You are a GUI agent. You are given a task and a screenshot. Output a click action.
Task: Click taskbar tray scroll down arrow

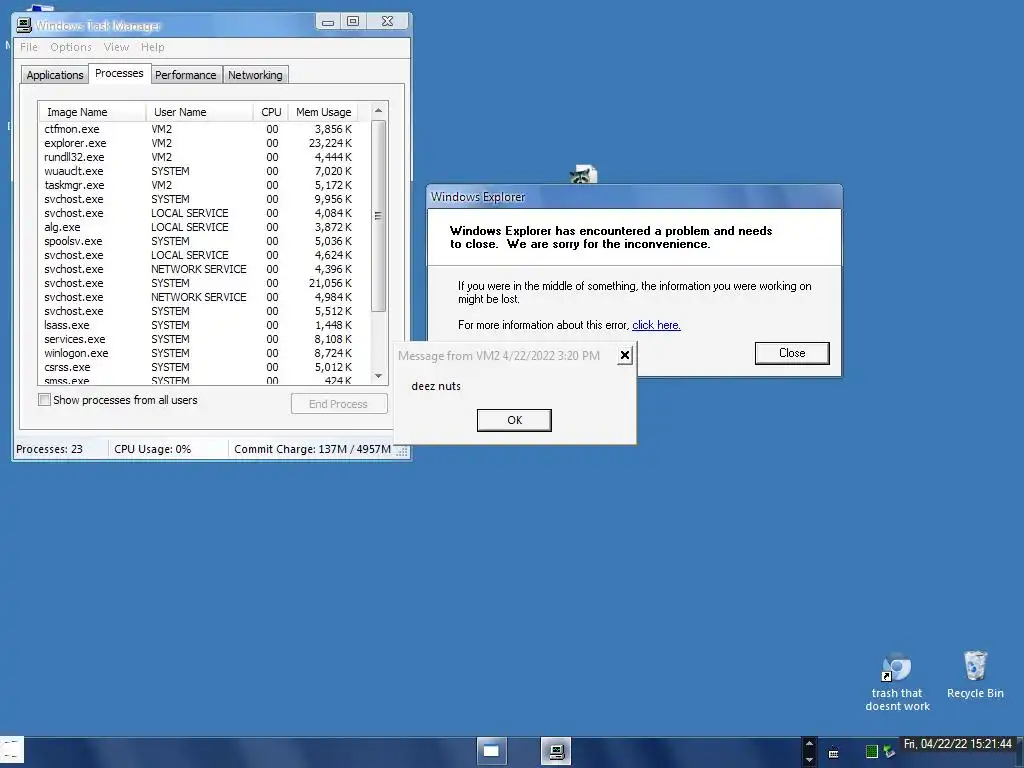[809, 760]
